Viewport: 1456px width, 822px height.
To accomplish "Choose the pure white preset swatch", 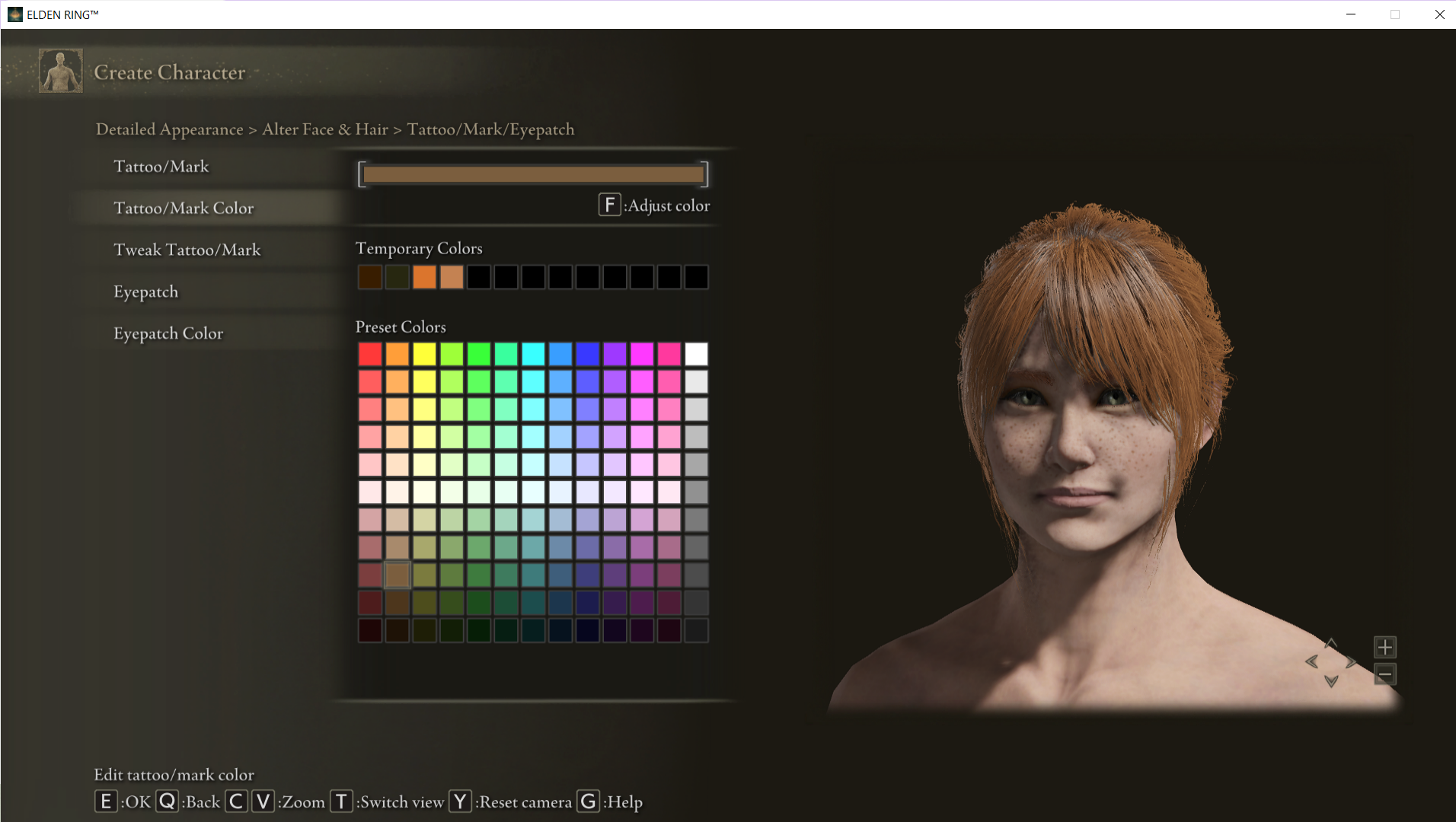I will coord(696,354).
